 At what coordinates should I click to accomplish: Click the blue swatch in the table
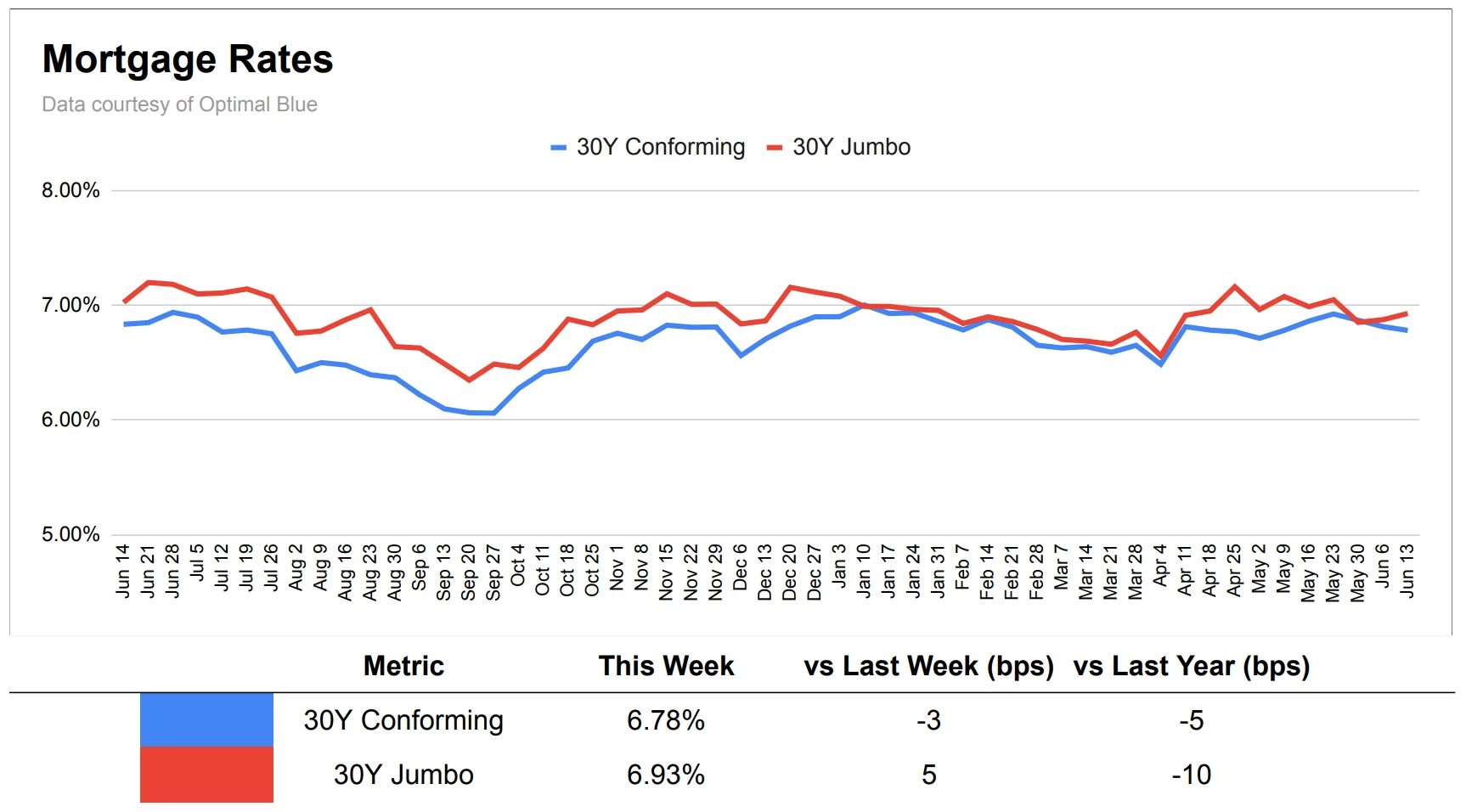[x=206, y=720]
